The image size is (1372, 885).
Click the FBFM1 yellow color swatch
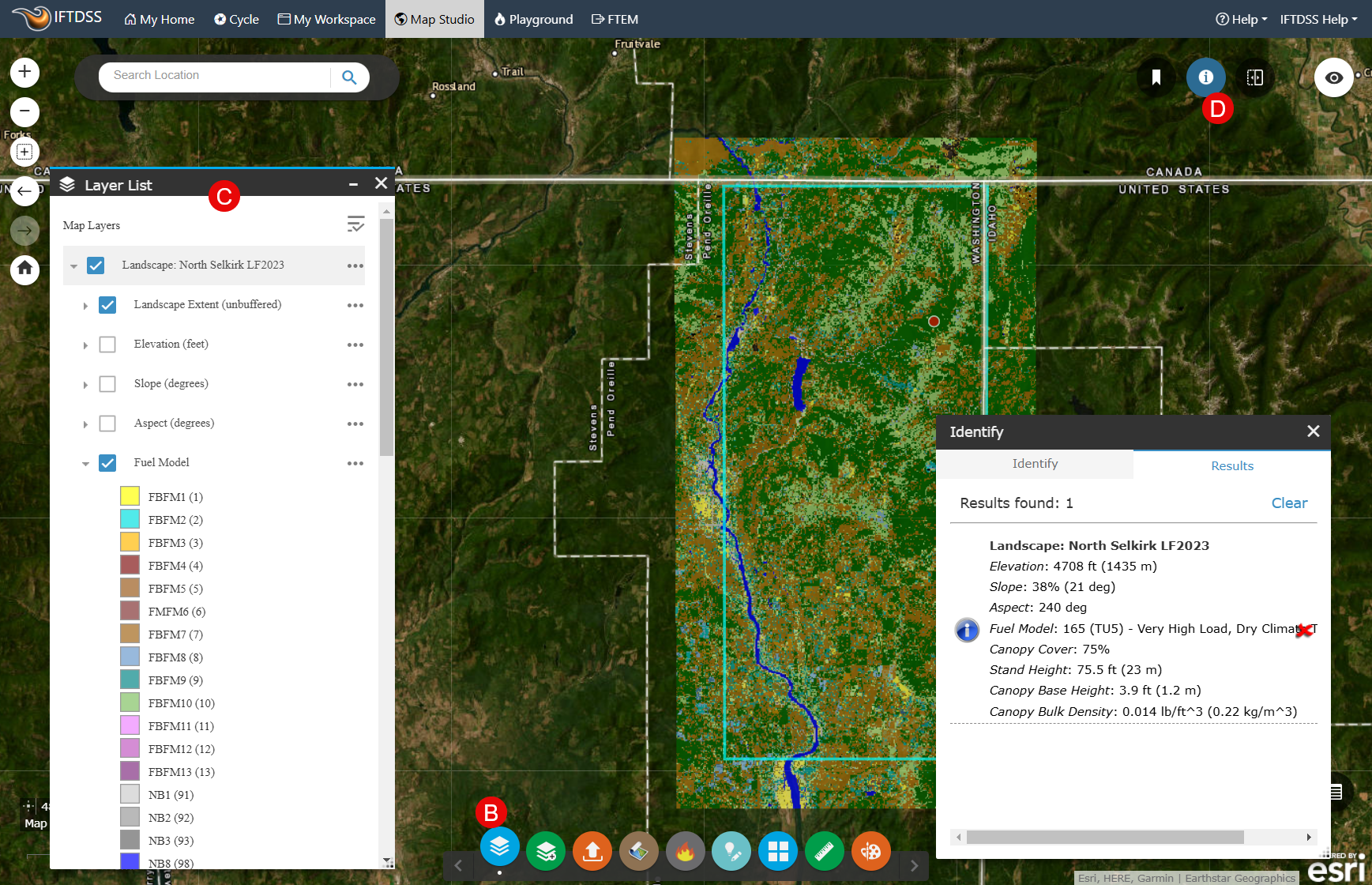point(130,496)
